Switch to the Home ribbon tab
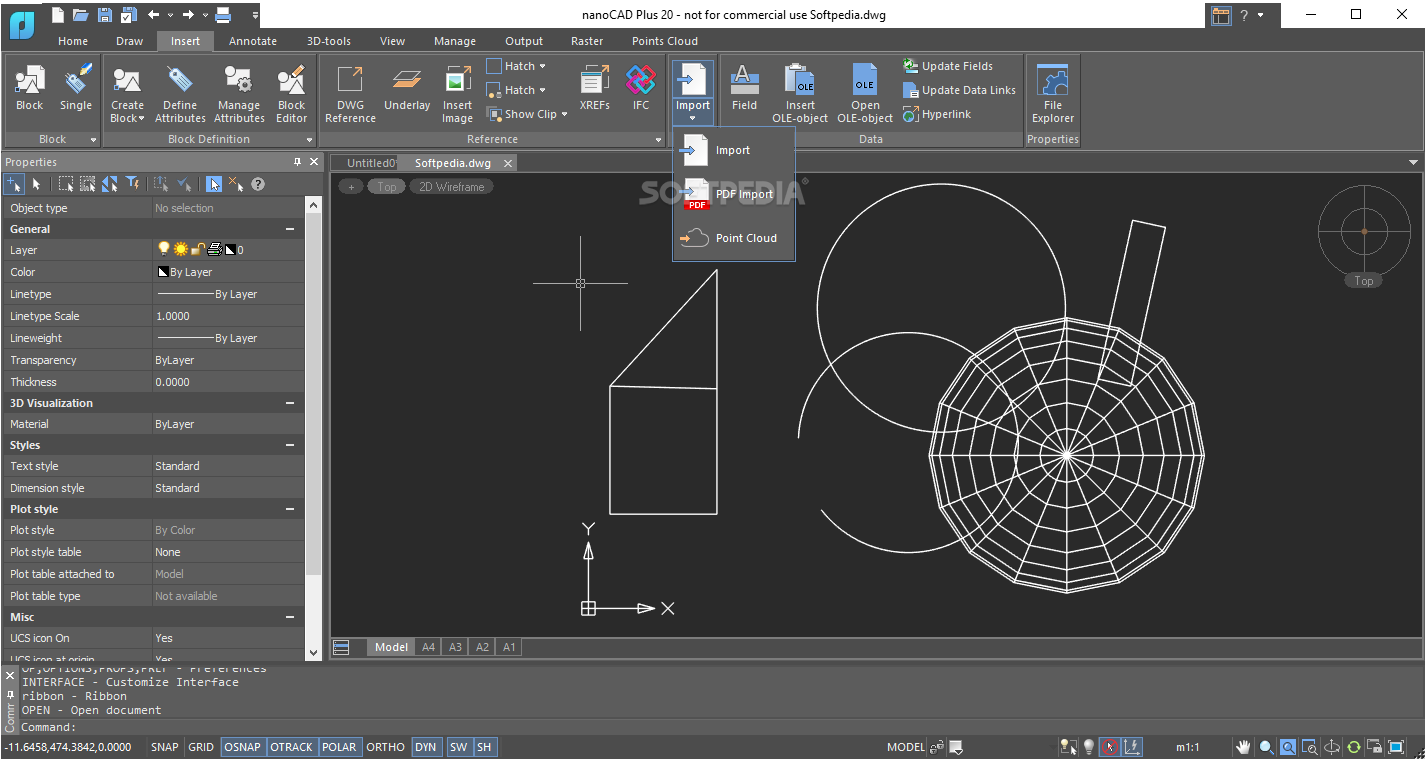 pos(73,41)
